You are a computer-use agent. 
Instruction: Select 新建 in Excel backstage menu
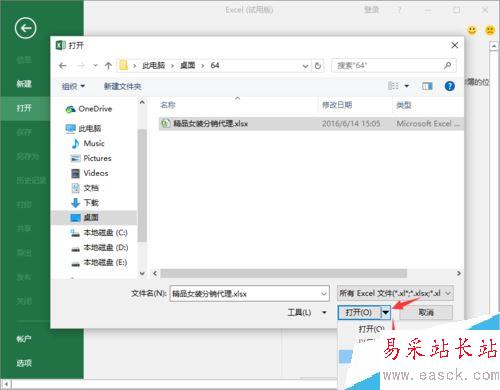pyautogui.click(x=24, y=84)
